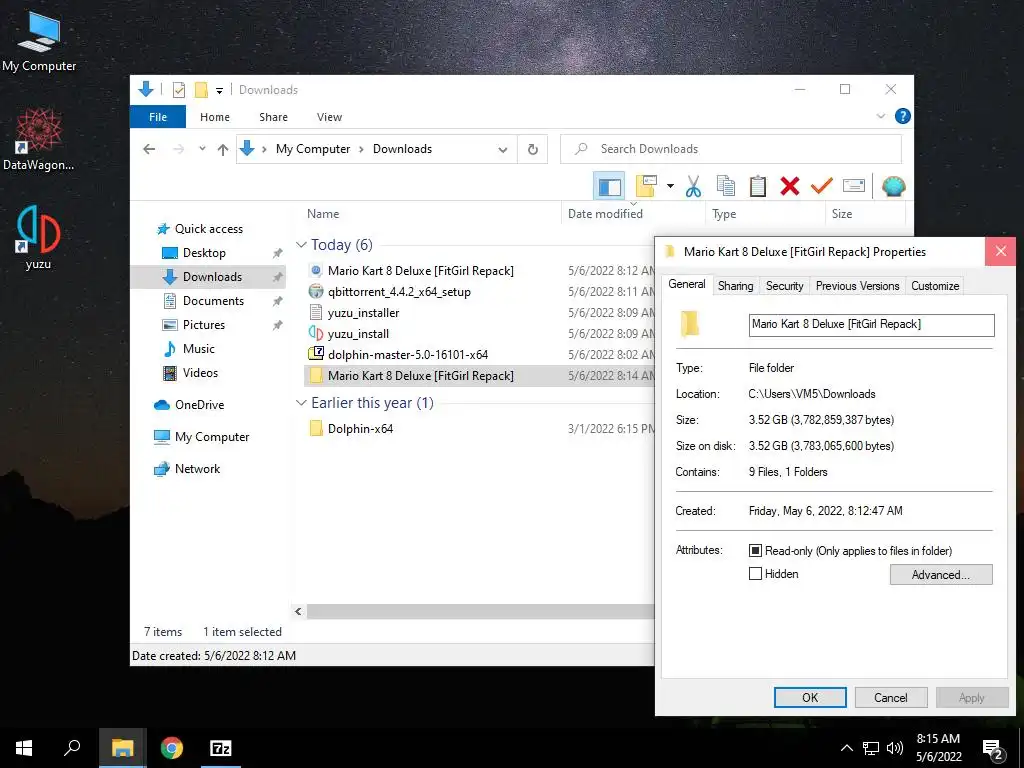Click the Cut scissors icon
Image resolution: width=1024 pixels, height=768 pixels.
click(693, 186)
